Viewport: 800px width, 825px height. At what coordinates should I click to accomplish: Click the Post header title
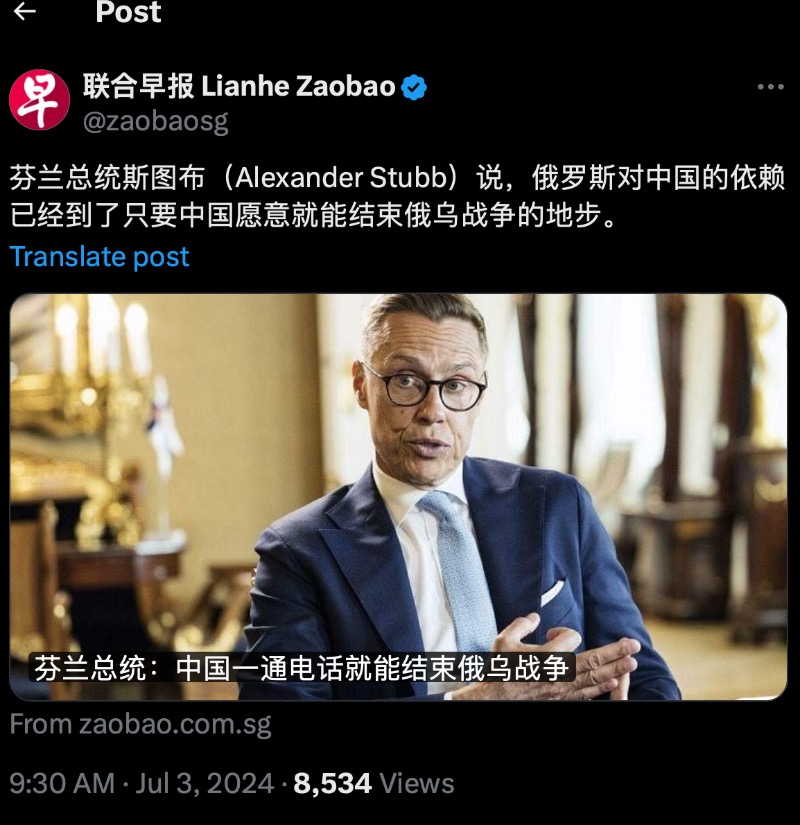pyautogui.click(x=128, y=12)
